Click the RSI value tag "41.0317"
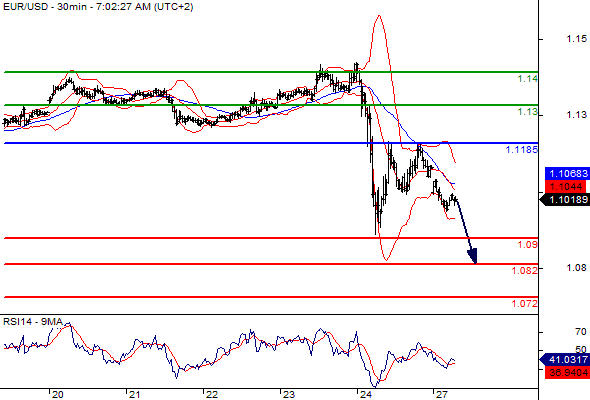Image resolution: width=590 pixels, height=400 pixels. tap(566, 359)
